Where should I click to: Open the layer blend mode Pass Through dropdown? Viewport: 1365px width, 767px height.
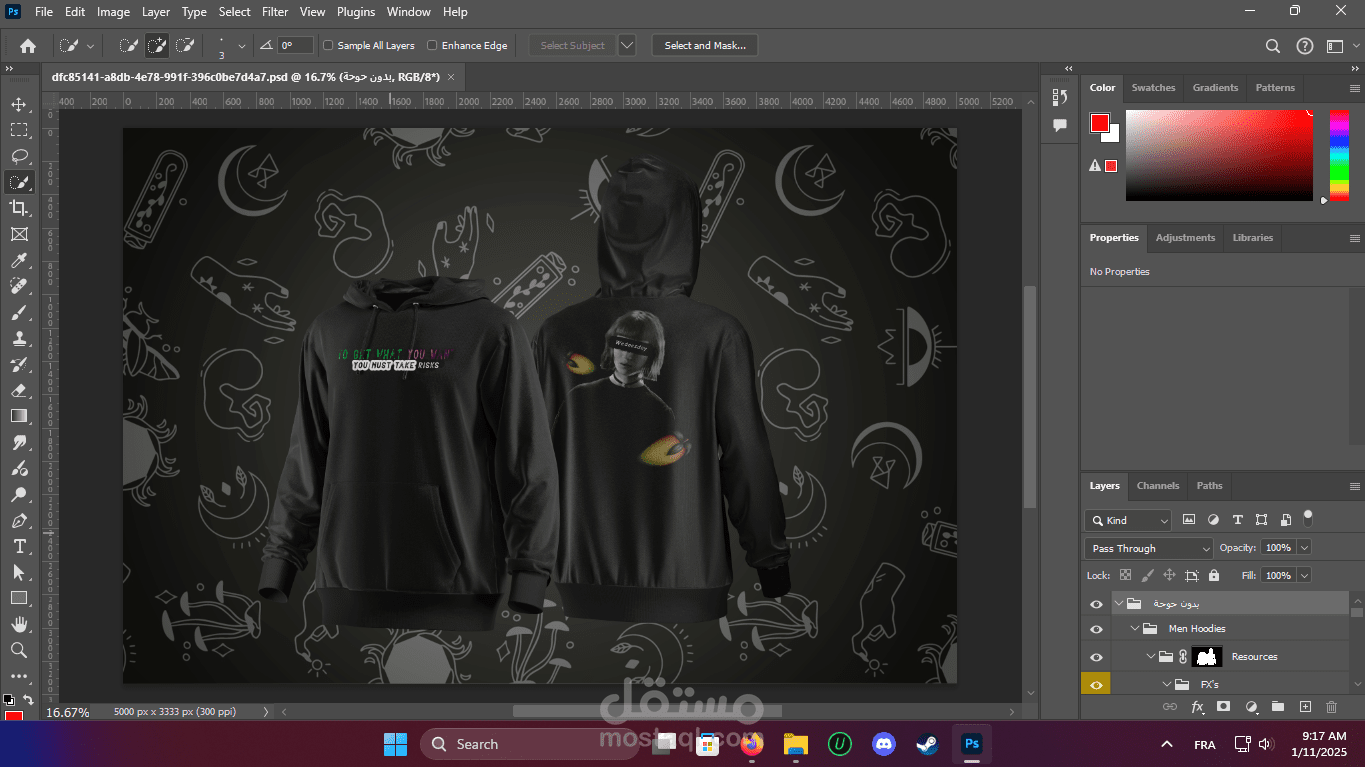[x=1148, y=548]
